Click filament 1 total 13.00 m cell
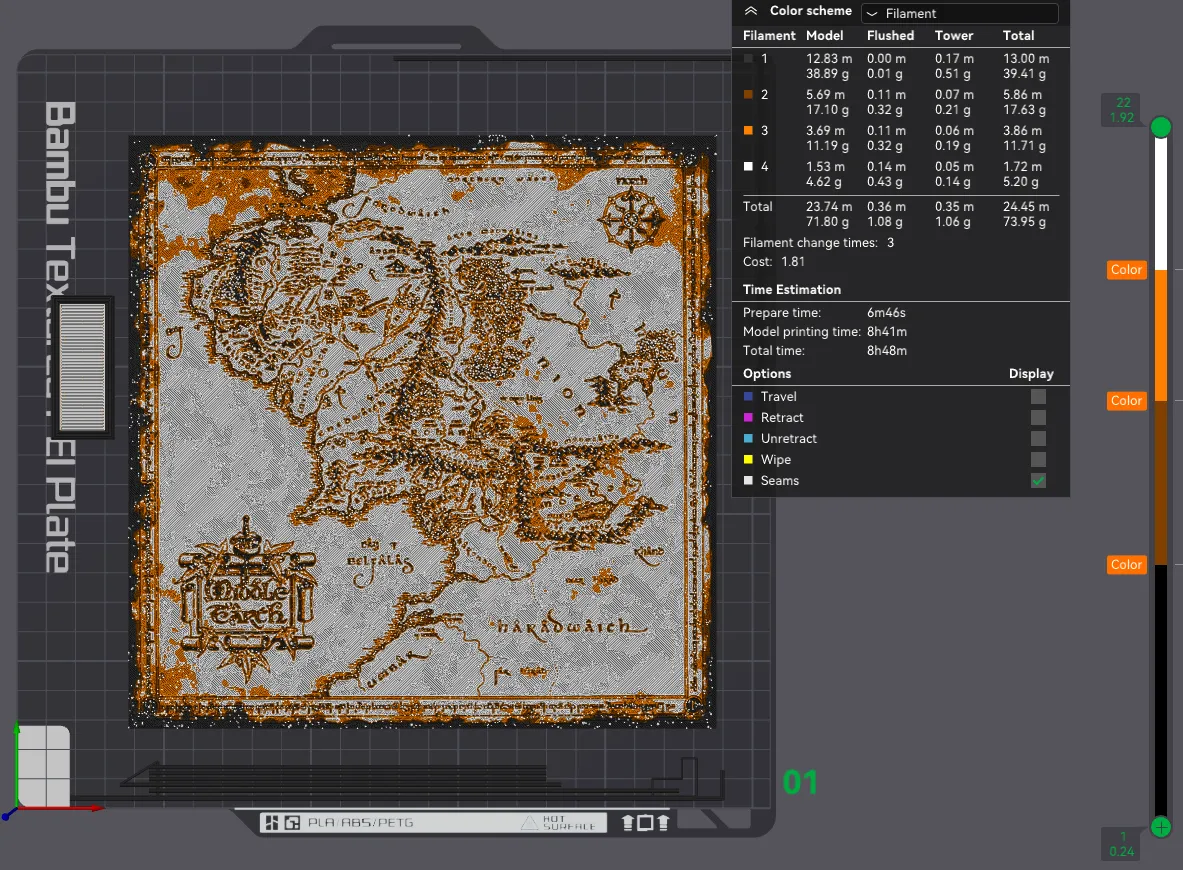The image size is (1183, 870). click(1025, 59)
